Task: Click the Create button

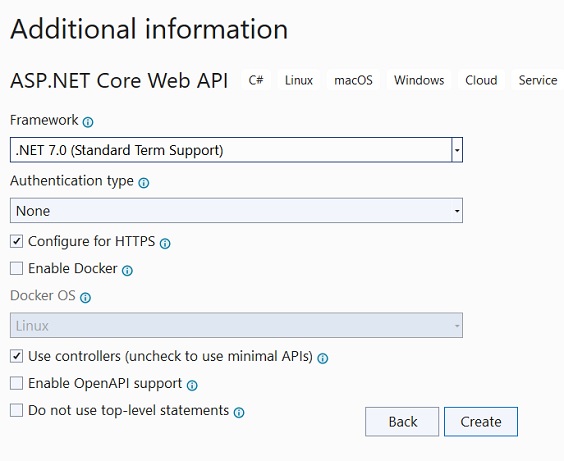Action: click(481, 422)
